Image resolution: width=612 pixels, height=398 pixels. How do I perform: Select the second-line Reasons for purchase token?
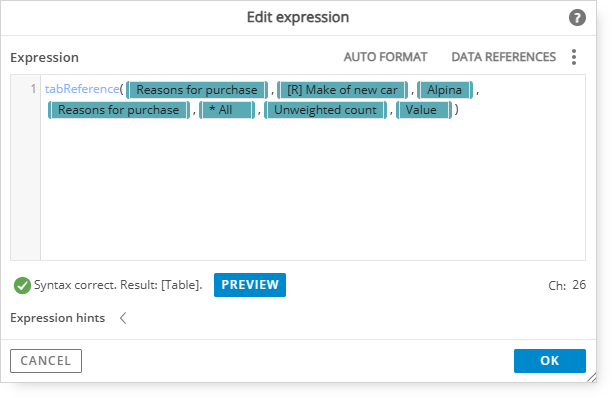[119, 110]
